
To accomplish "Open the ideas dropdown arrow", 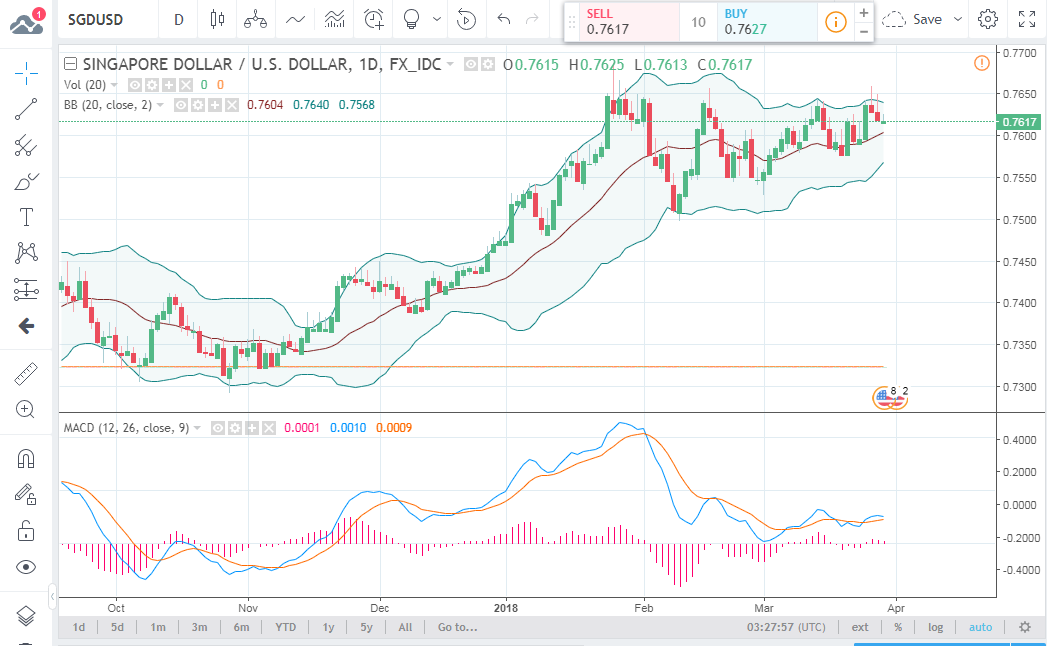I will 437,19.
